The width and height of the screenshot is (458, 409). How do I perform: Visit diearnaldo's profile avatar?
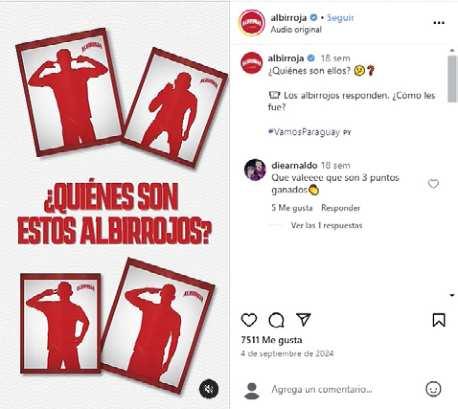coord(255,170)
